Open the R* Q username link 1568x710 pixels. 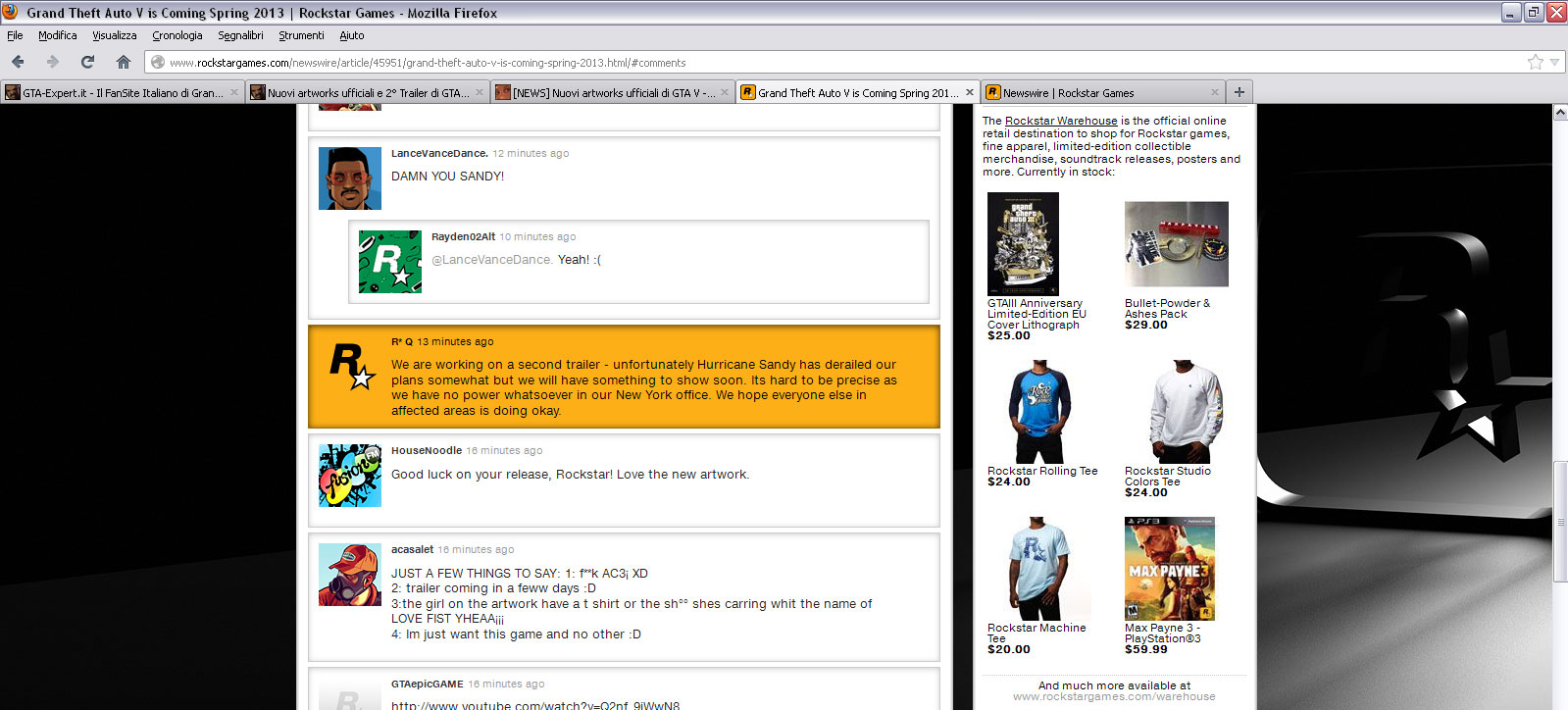402,341
